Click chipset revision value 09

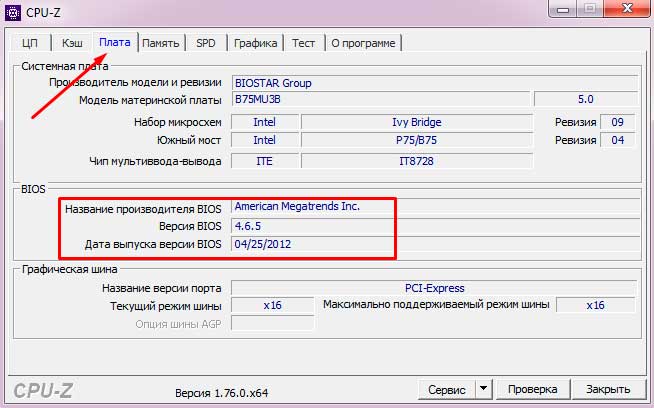617,122
